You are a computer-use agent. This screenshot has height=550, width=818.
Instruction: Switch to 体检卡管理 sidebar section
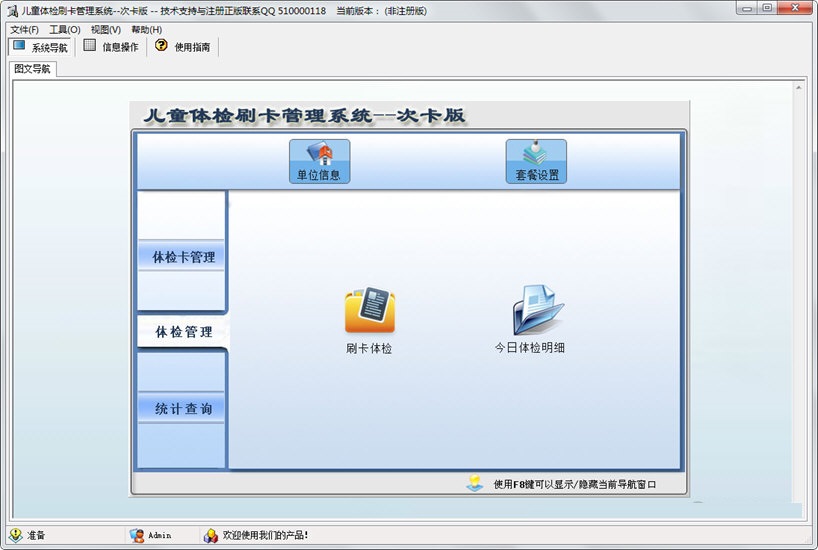click(x=183, y=257)
